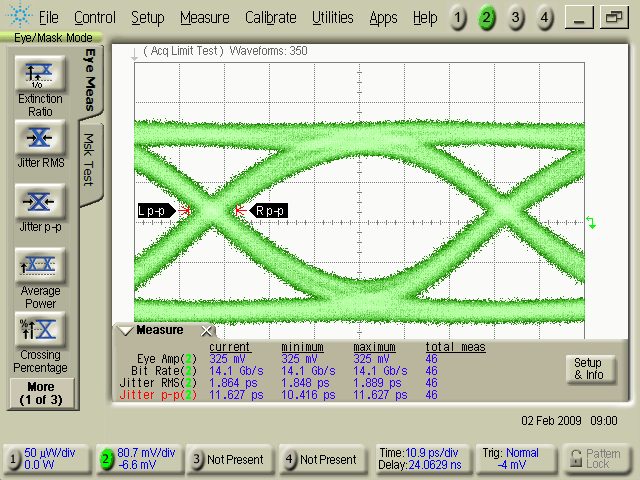Close the Measure results panel
Screen dimensions: 640x480
tap(207, 331)
